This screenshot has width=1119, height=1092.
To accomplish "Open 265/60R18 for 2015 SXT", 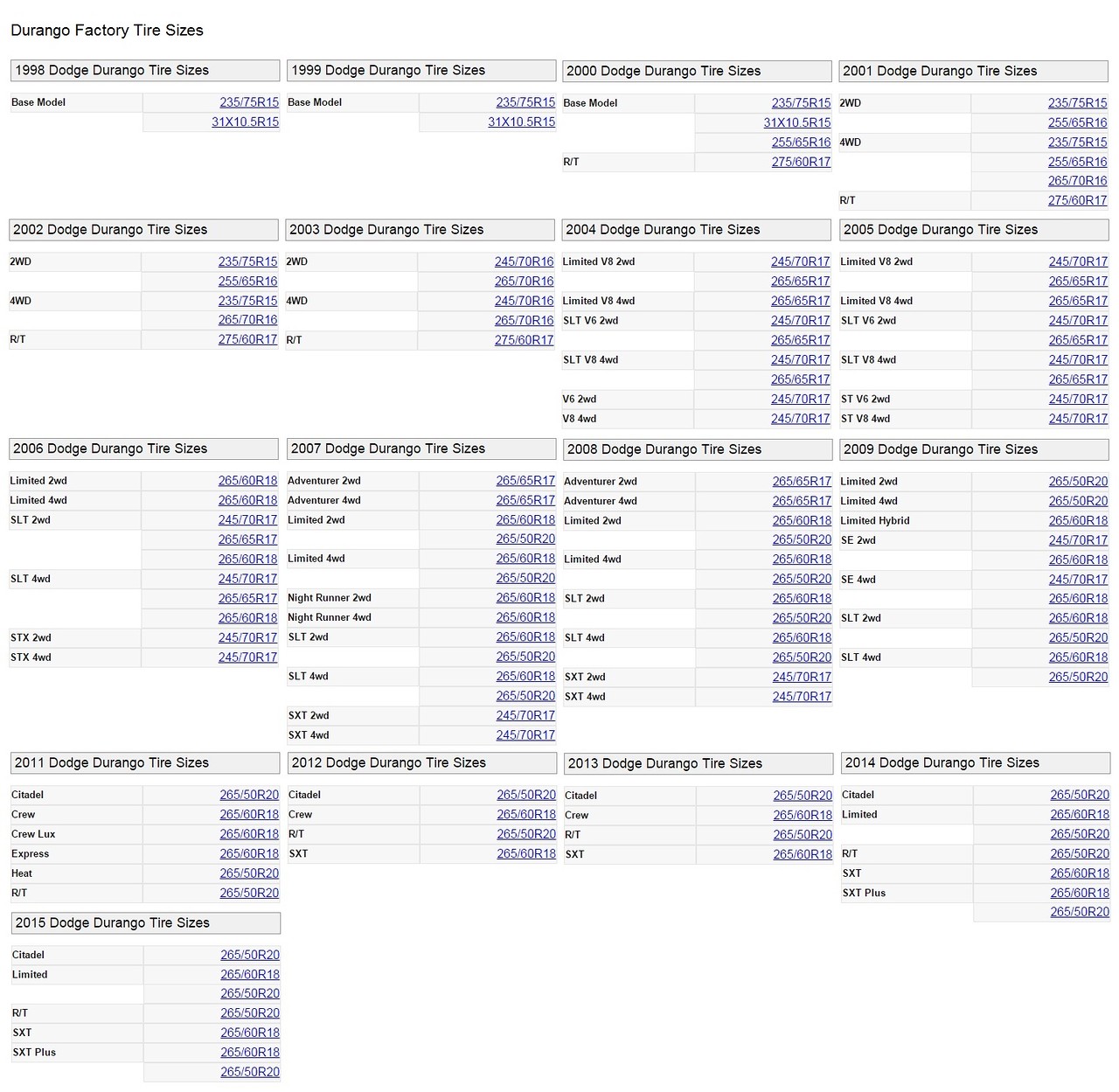I will [x=250, y=1033].
